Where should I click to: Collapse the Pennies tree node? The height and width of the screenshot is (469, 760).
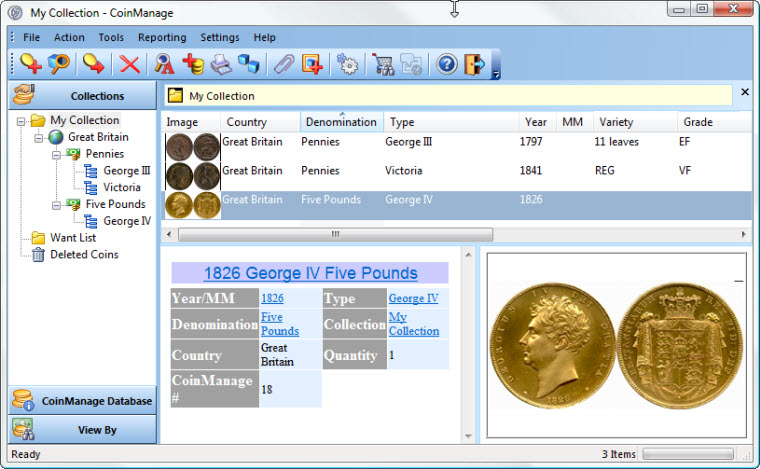click(56, 155)
